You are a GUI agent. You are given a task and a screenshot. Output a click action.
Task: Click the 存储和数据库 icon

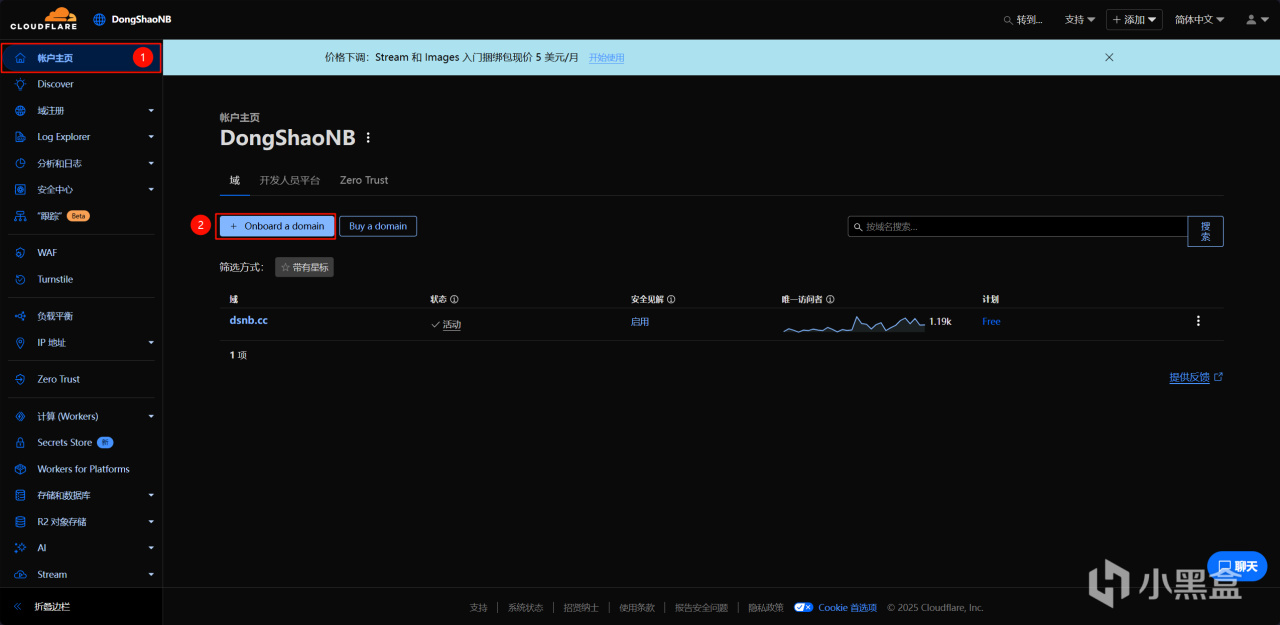pyautogui.click(x=20, y=495)
